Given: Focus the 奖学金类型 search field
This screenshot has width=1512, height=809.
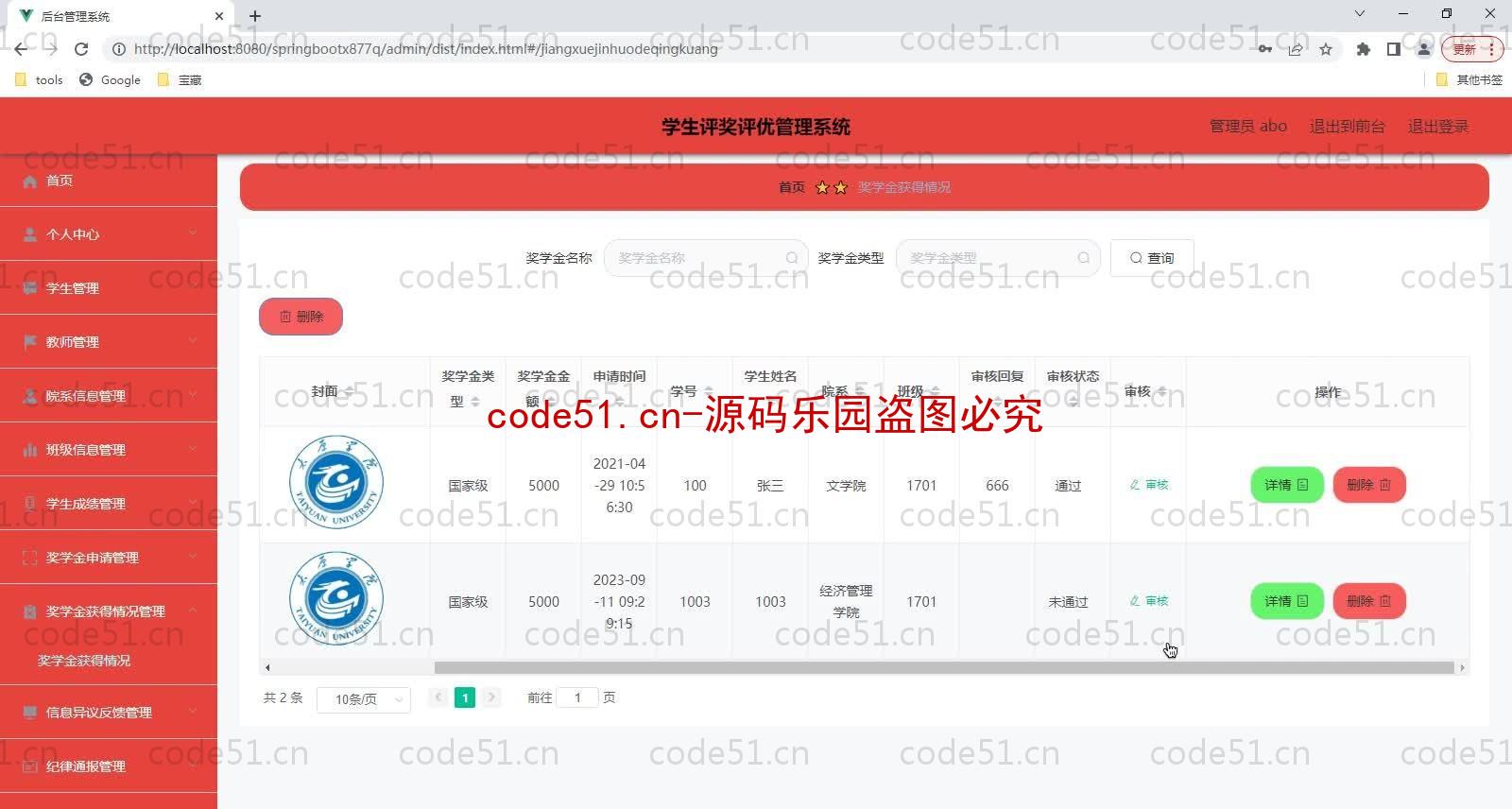Looking at the screenshot, I should pos(997,258).
